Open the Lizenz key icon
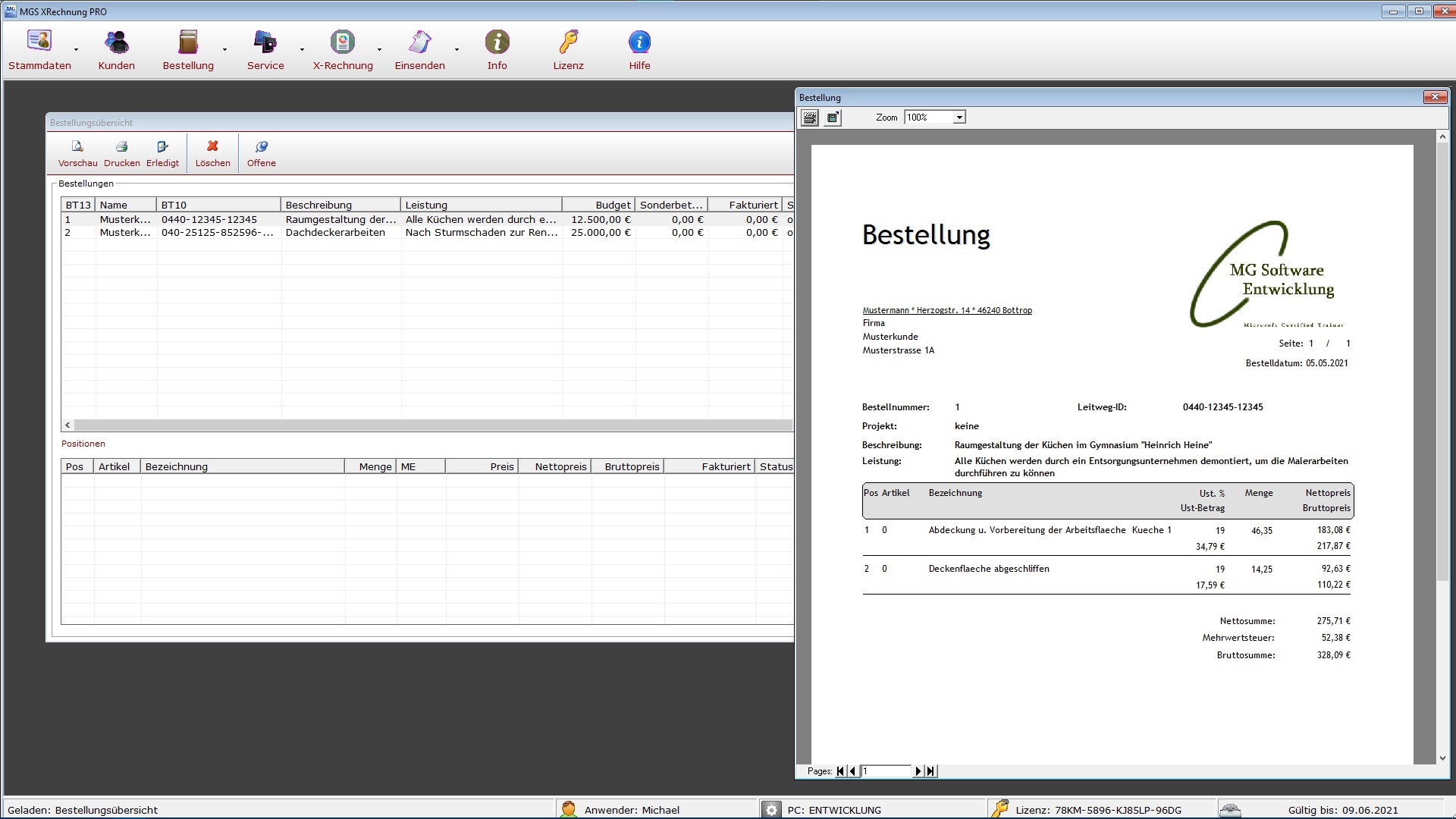The height and width of the screenshot is (819, 1456). (x=568, y=42)
